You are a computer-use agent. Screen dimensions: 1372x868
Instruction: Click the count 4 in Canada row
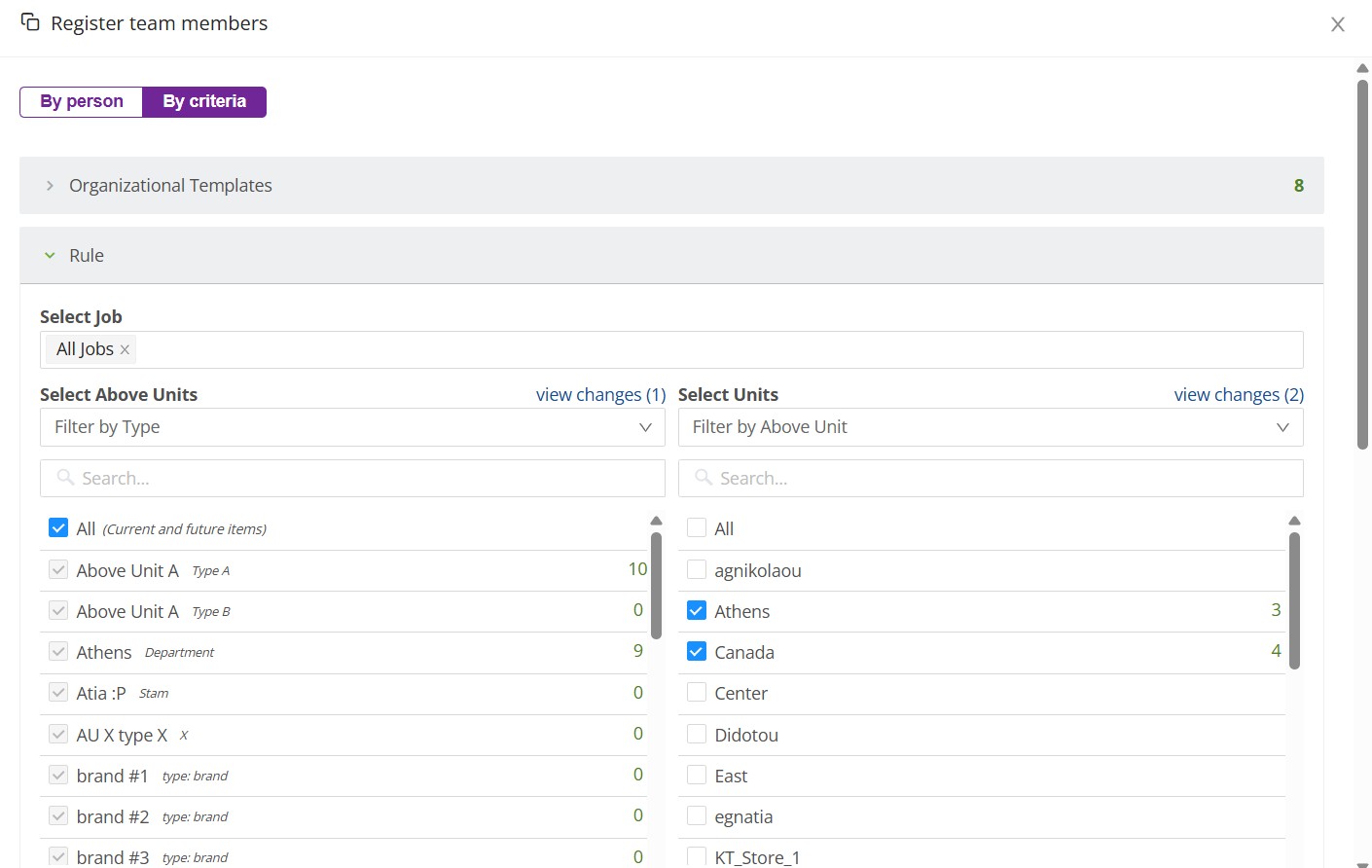pyautogui.click(x=1276, y=651)
